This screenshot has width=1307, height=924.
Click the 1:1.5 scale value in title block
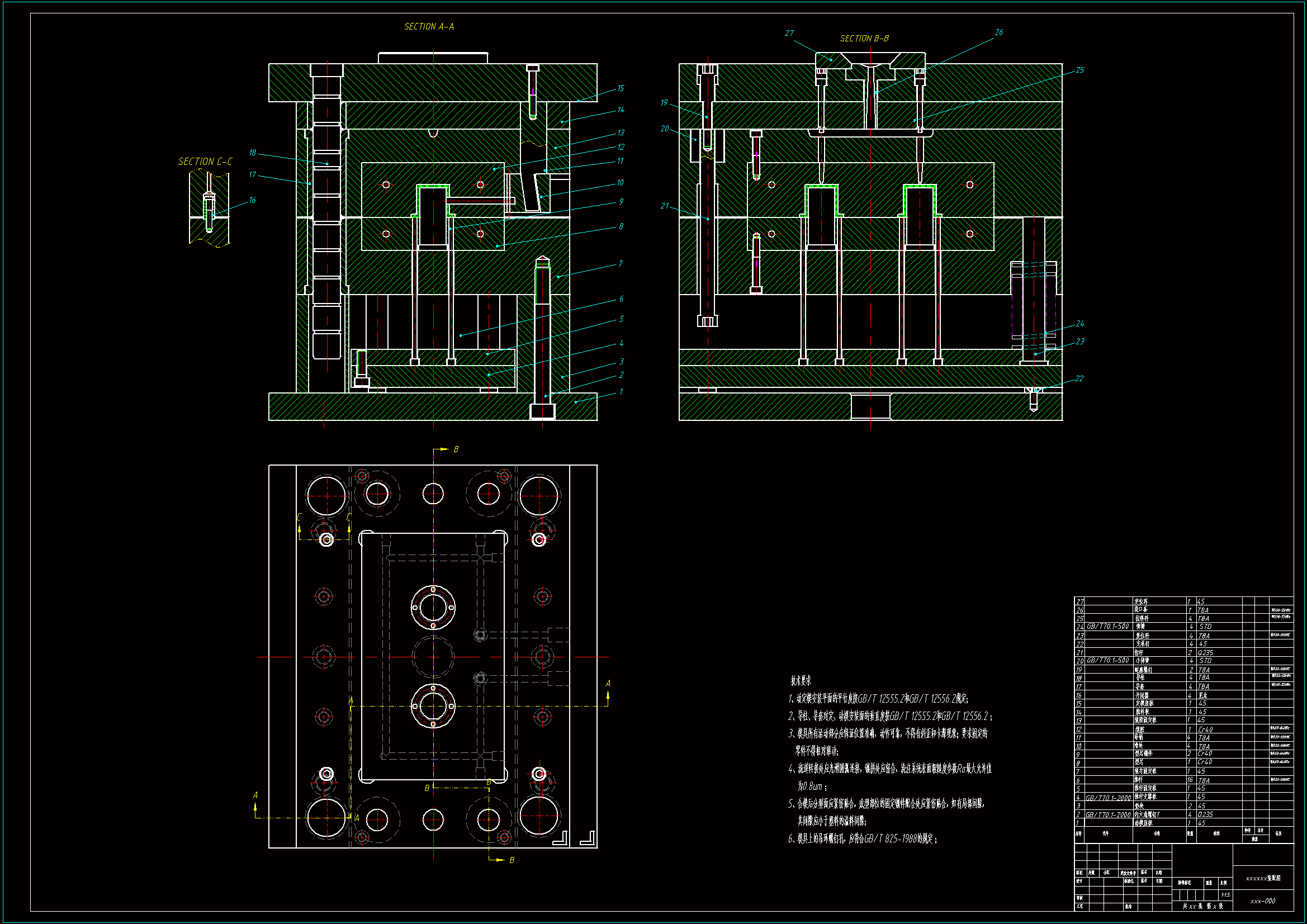click(1225, 895)
